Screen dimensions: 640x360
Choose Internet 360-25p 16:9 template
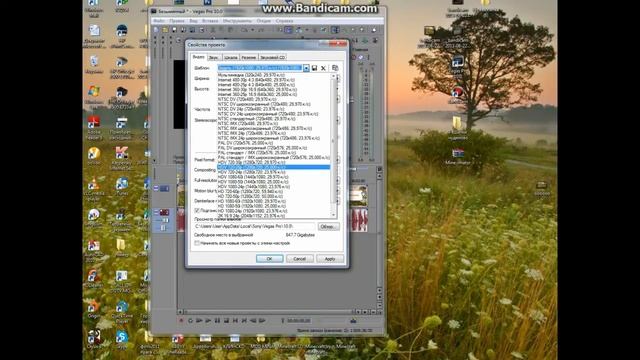point(273,94)
